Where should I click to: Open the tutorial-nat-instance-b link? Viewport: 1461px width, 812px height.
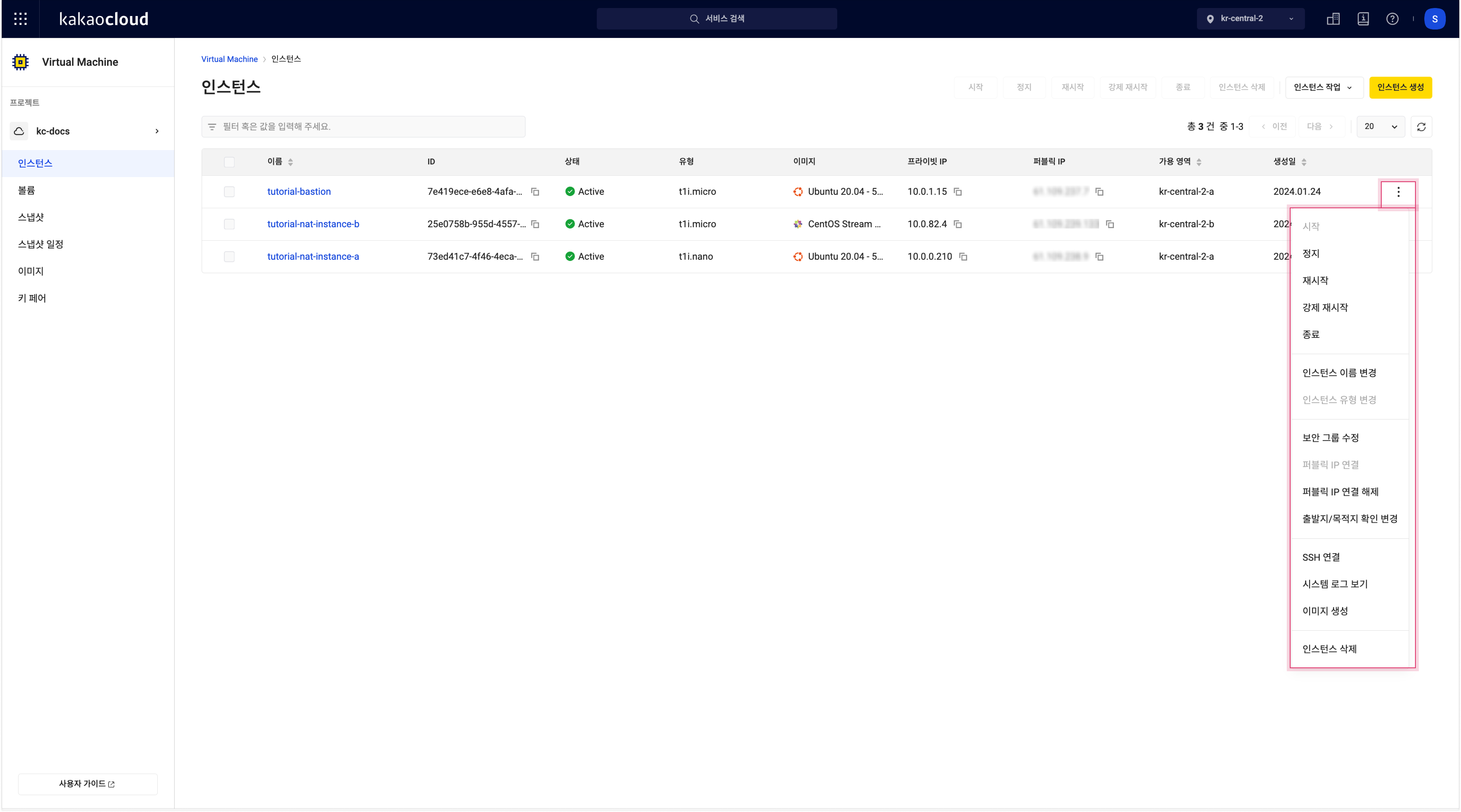pos(313,224)
